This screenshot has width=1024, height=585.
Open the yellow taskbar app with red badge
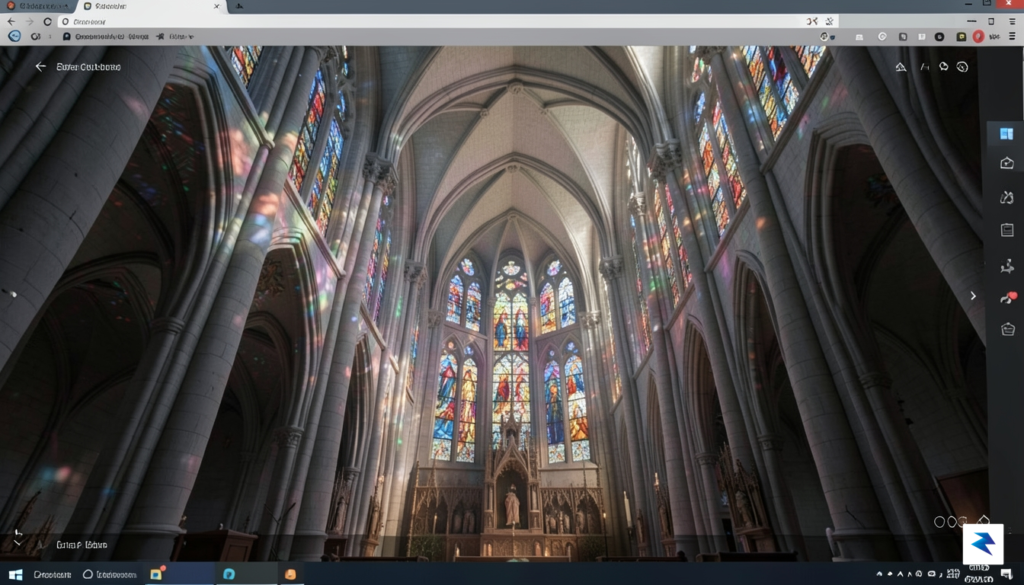[157, 574]
